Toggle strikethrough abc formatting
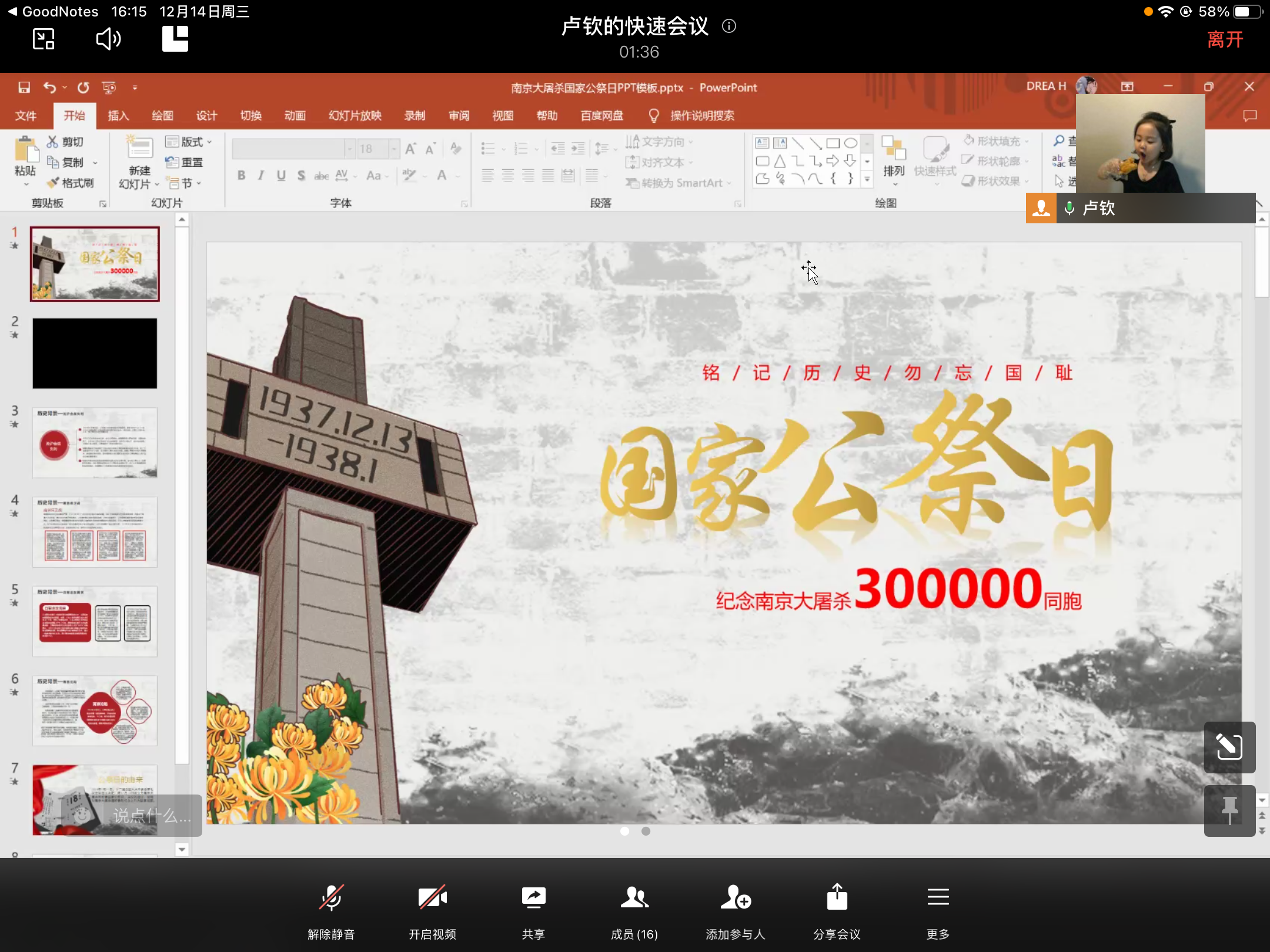1270x952 pixels. point(321,175)
